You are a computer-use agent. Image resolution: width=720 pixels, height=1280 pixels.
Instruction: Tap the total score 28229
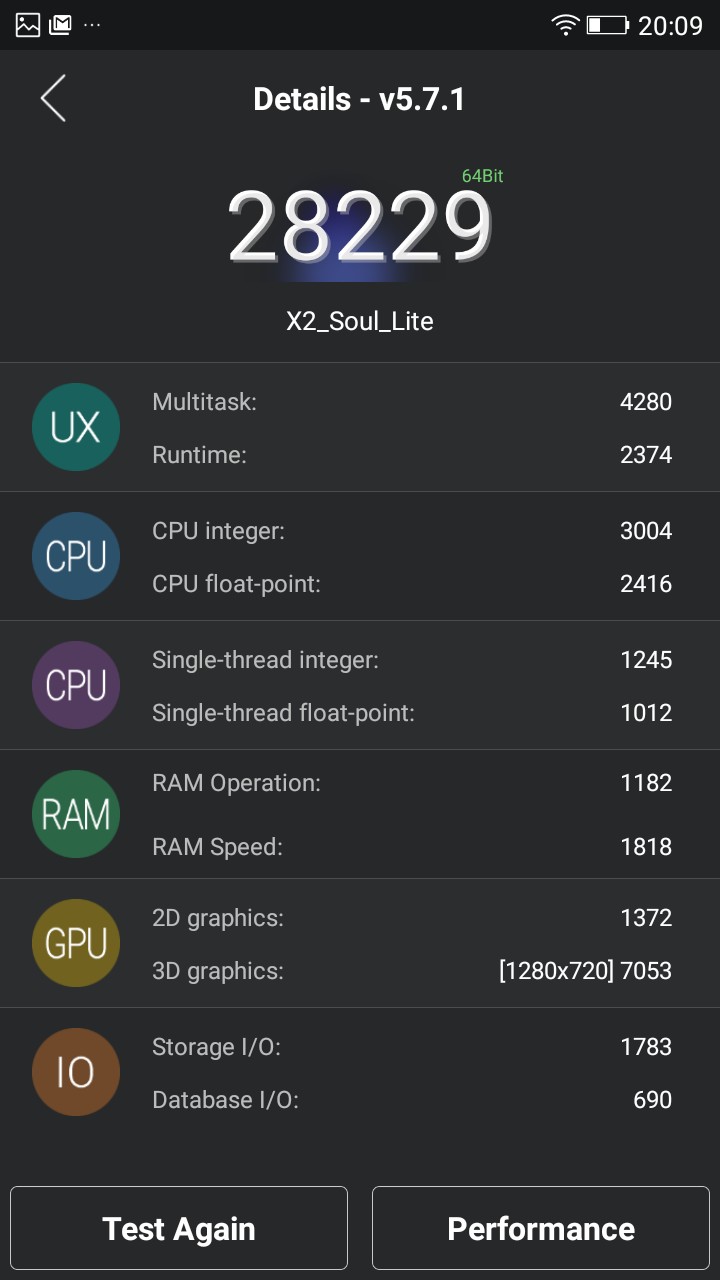359,228
